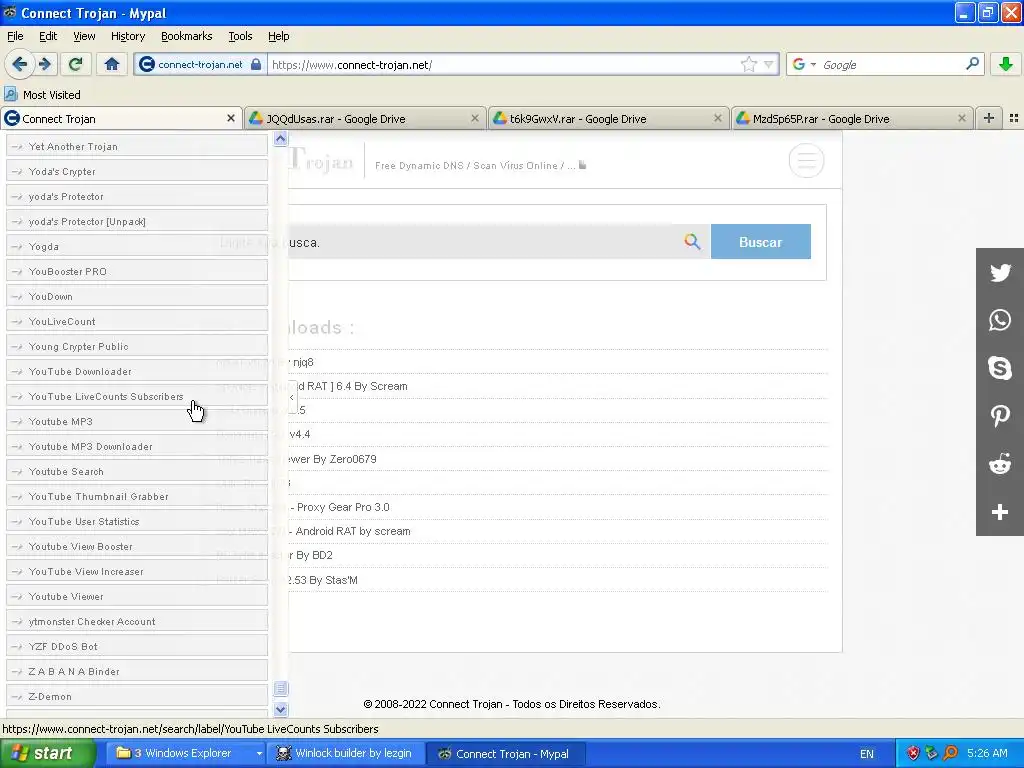Open the Yoda's Crypter label
This screenshot has width=1024, height=768.
coord(137,171)
